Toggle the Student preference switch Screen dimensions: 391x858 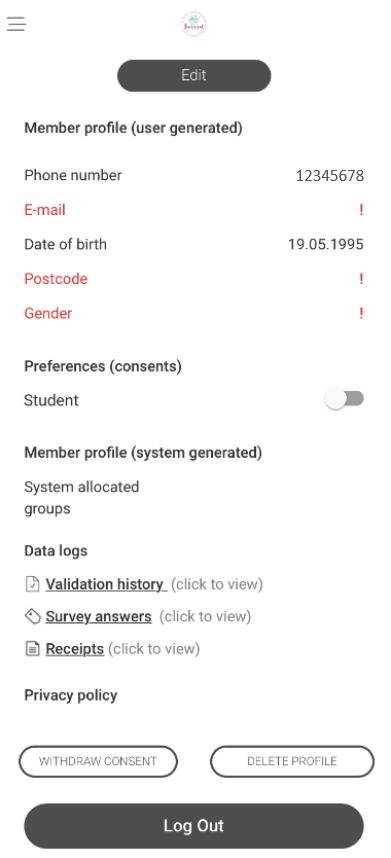(x=345, y=399)
